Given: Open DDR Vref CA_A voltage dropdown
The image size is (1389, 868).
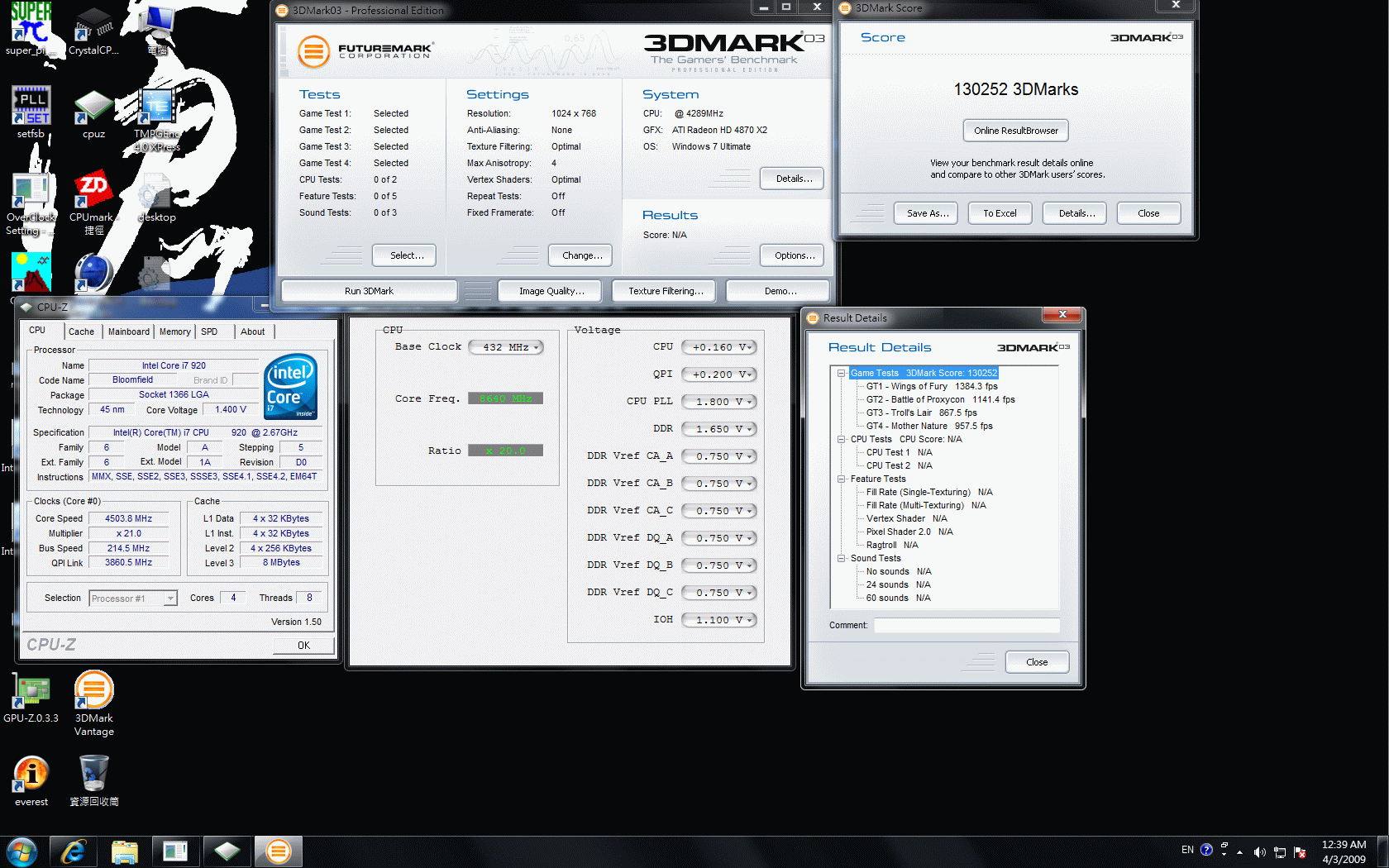Looking at the screenshot, I should [718, 456].
